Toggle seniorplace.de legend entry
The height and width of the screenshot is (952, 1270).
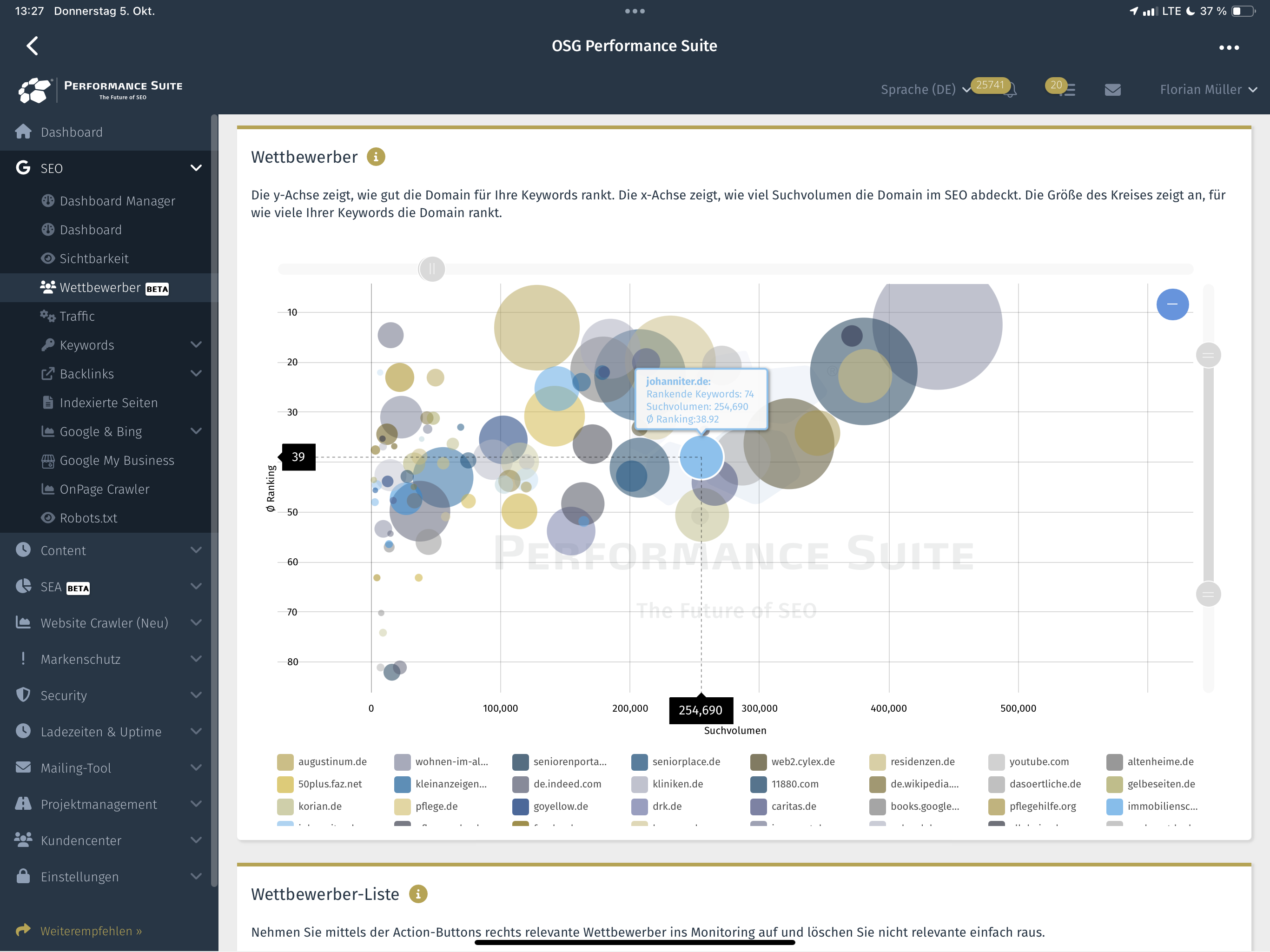(676, 761)
